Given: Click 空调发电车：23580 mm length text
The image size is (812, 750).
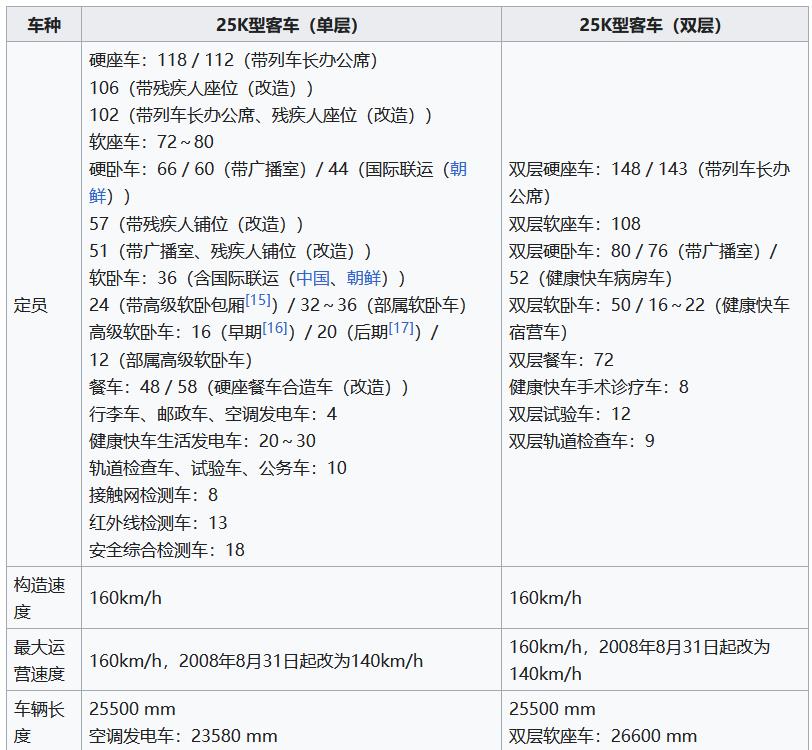Looking at the screenshot, I should click(184, 736).
